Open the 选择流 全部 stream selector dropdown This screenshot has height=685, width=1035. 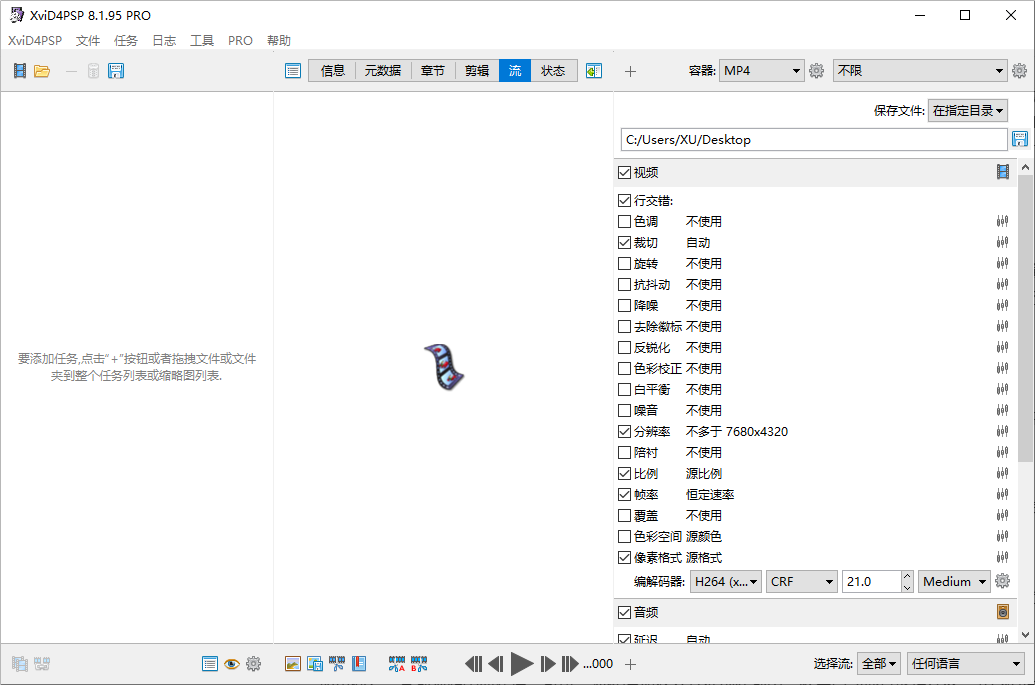[x=878, y=663]
